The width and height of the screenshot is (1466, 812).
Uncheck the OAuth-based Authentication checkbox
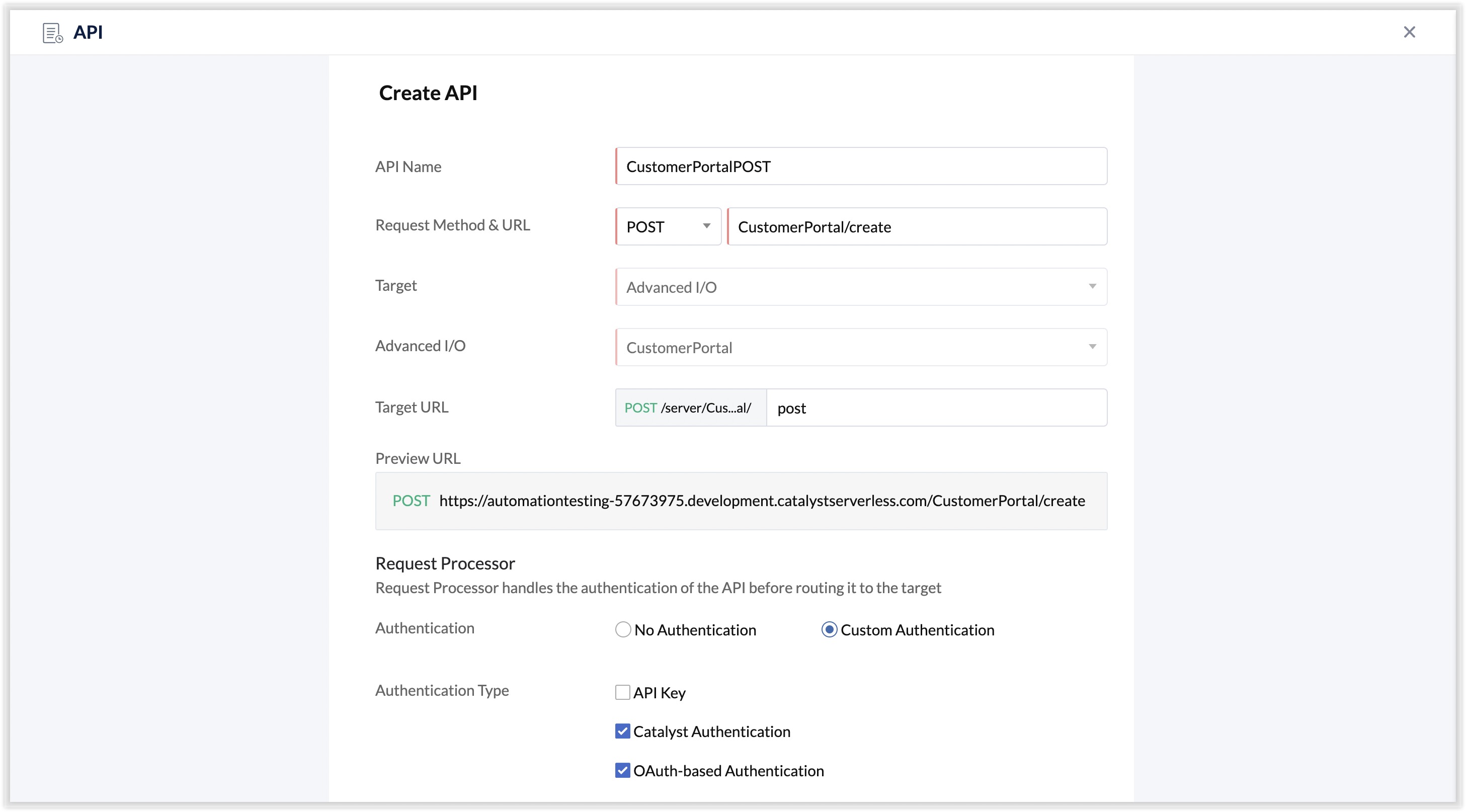click(623, 770)
